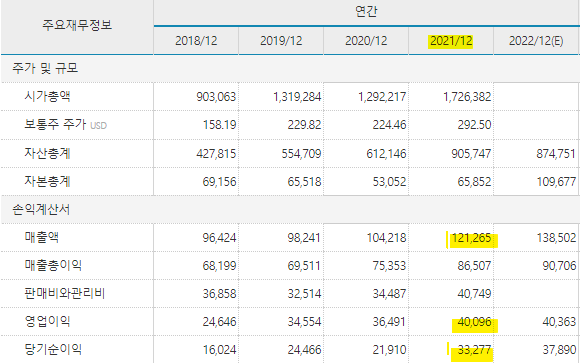Click the 자산총계 row label
580x363 pixels.
tap(47, 153)
